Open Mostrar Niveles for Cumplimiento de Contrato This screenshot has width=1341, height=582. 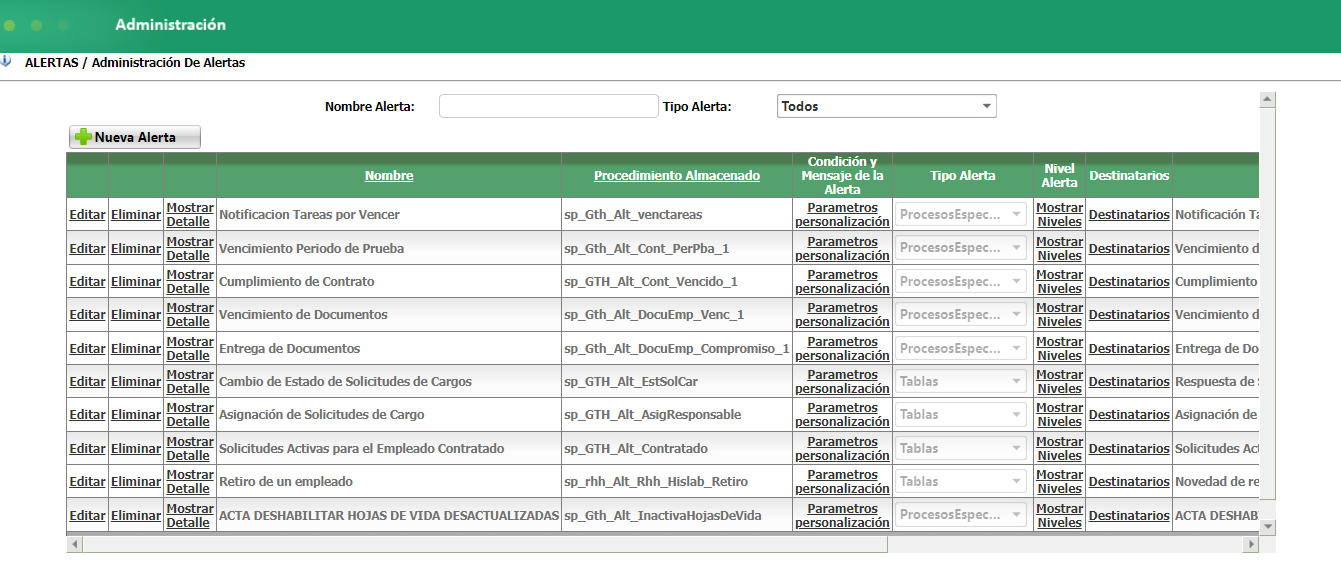pyautogui.click(x=1059, y=282)
